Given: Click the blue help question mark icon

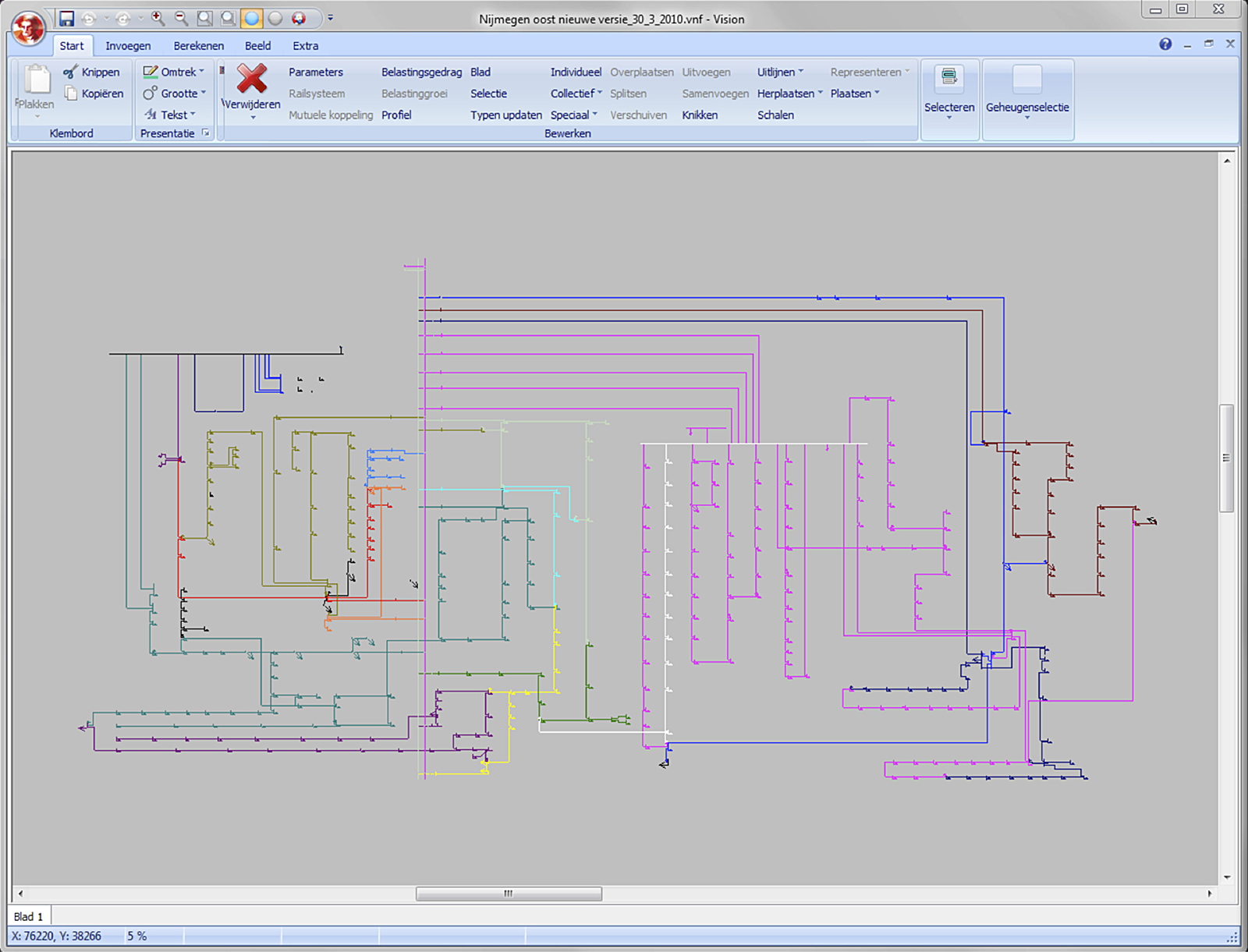Looking at the screenshot, I should [x=1165, y=44].
